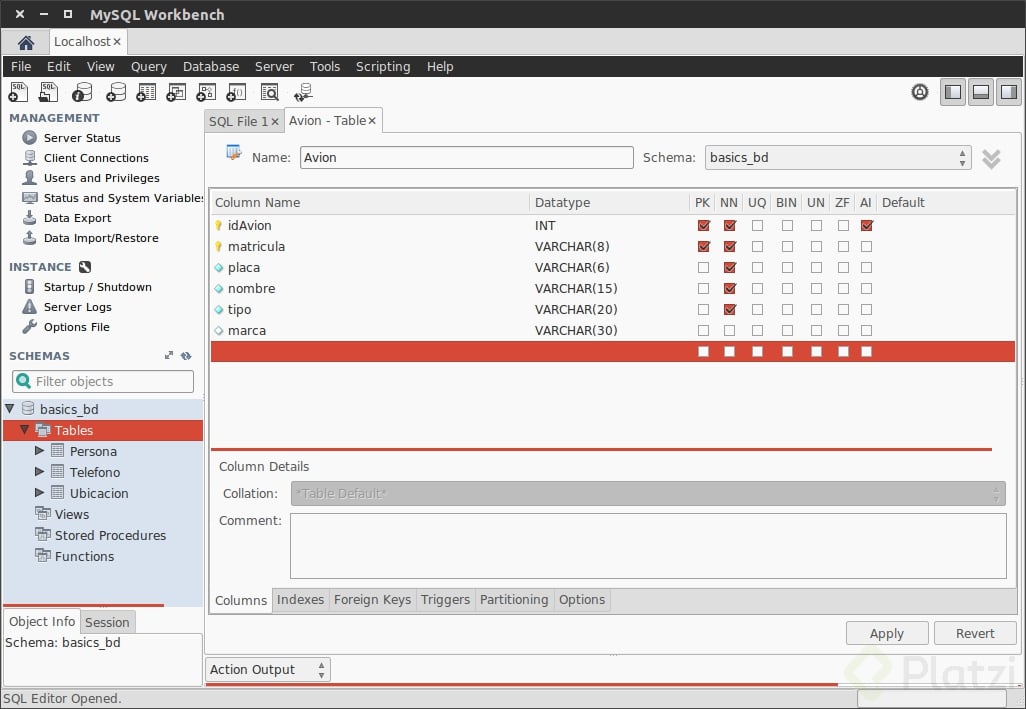Open the Collation dropdown
The height and width of the screenshot is (709, 1026).
click(x=648, y=494)
